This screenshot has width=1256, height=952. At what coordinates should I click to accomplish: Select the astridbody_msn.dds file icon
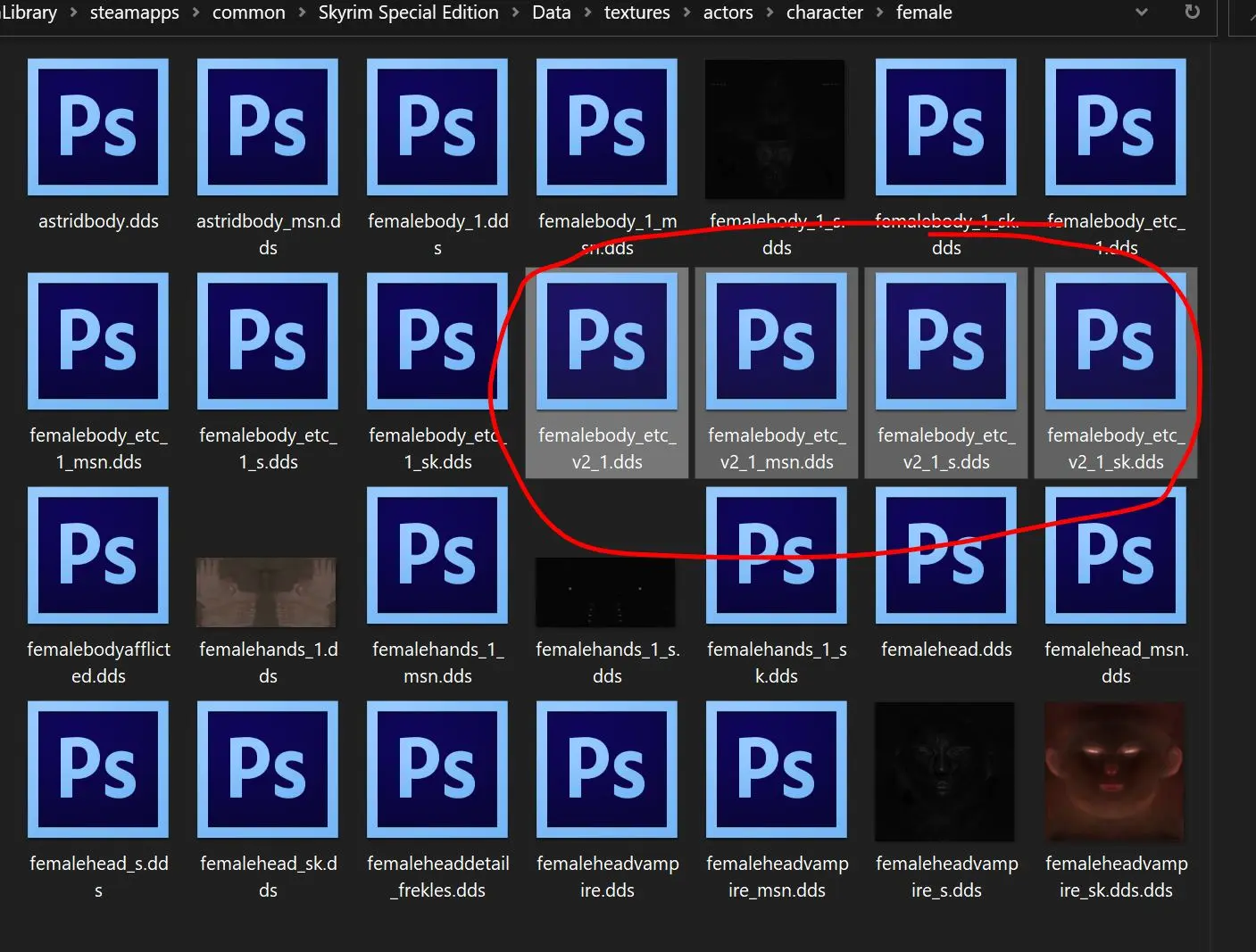click(268, 127)
